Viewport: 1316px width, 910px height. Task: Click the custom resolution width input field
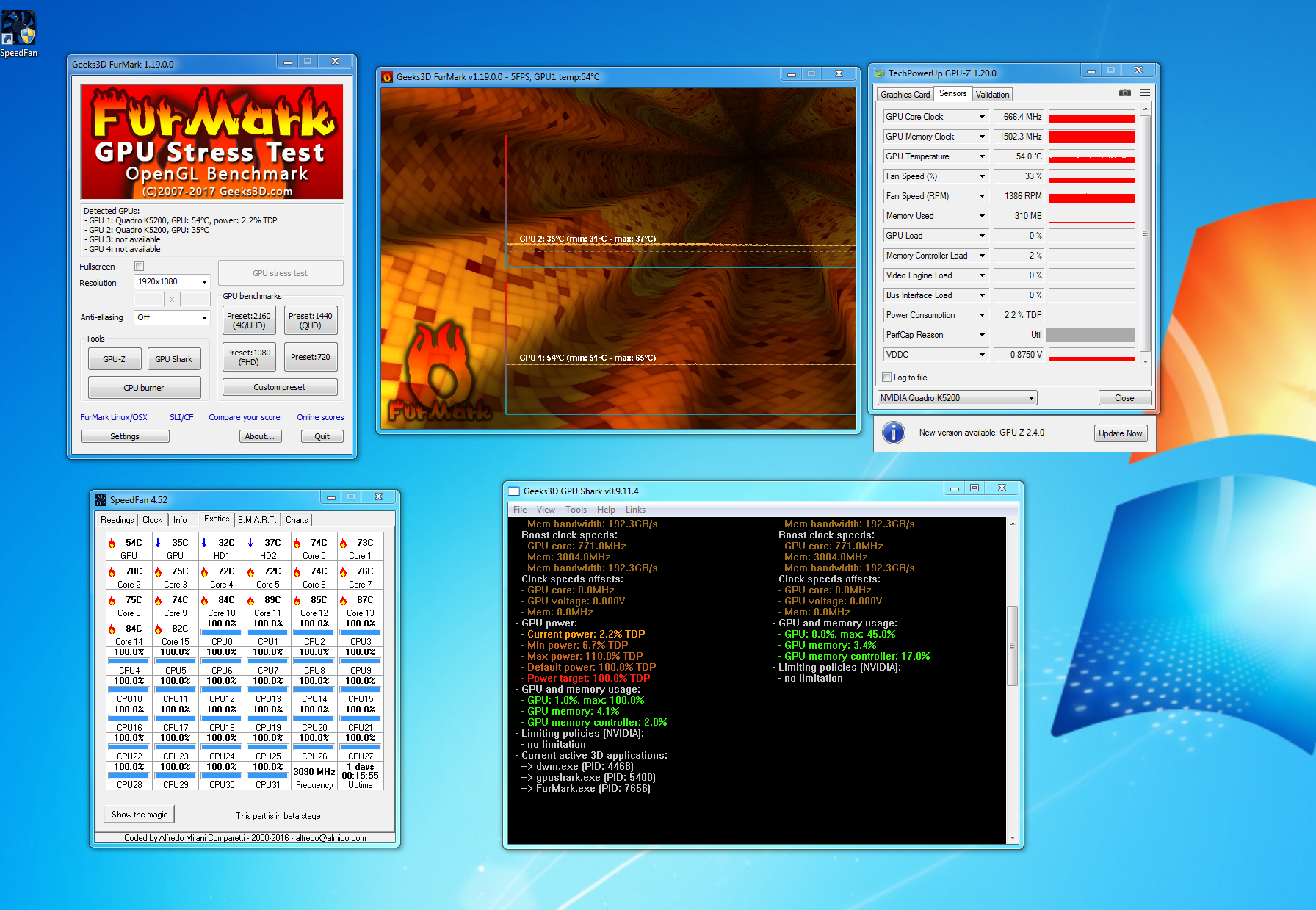(x=149, y=299)
